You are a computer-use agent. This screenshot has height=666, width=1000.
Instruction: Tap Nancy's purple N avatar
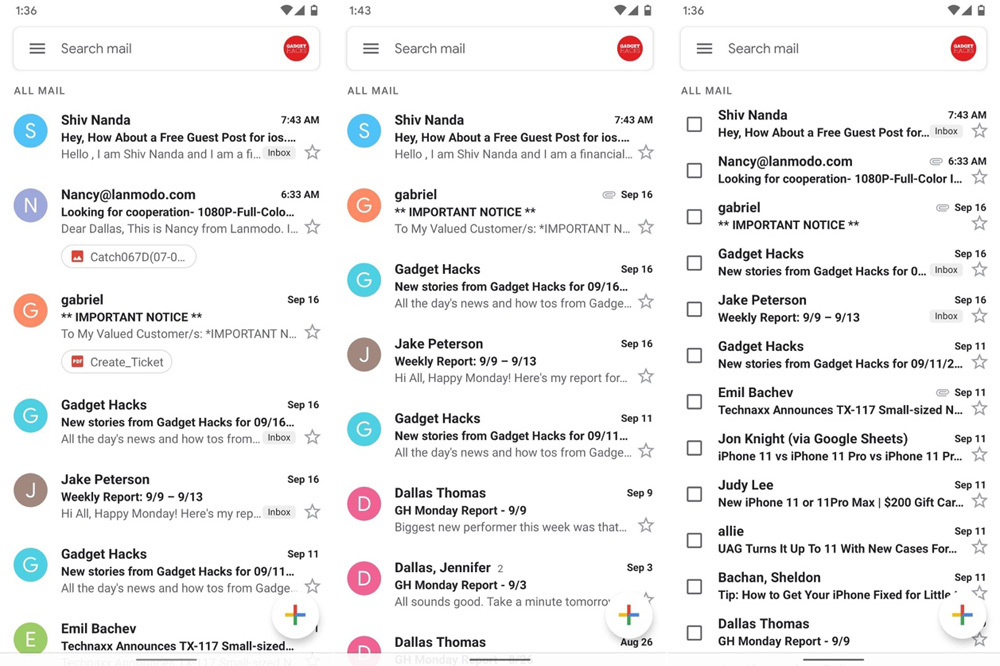point(30,204)
